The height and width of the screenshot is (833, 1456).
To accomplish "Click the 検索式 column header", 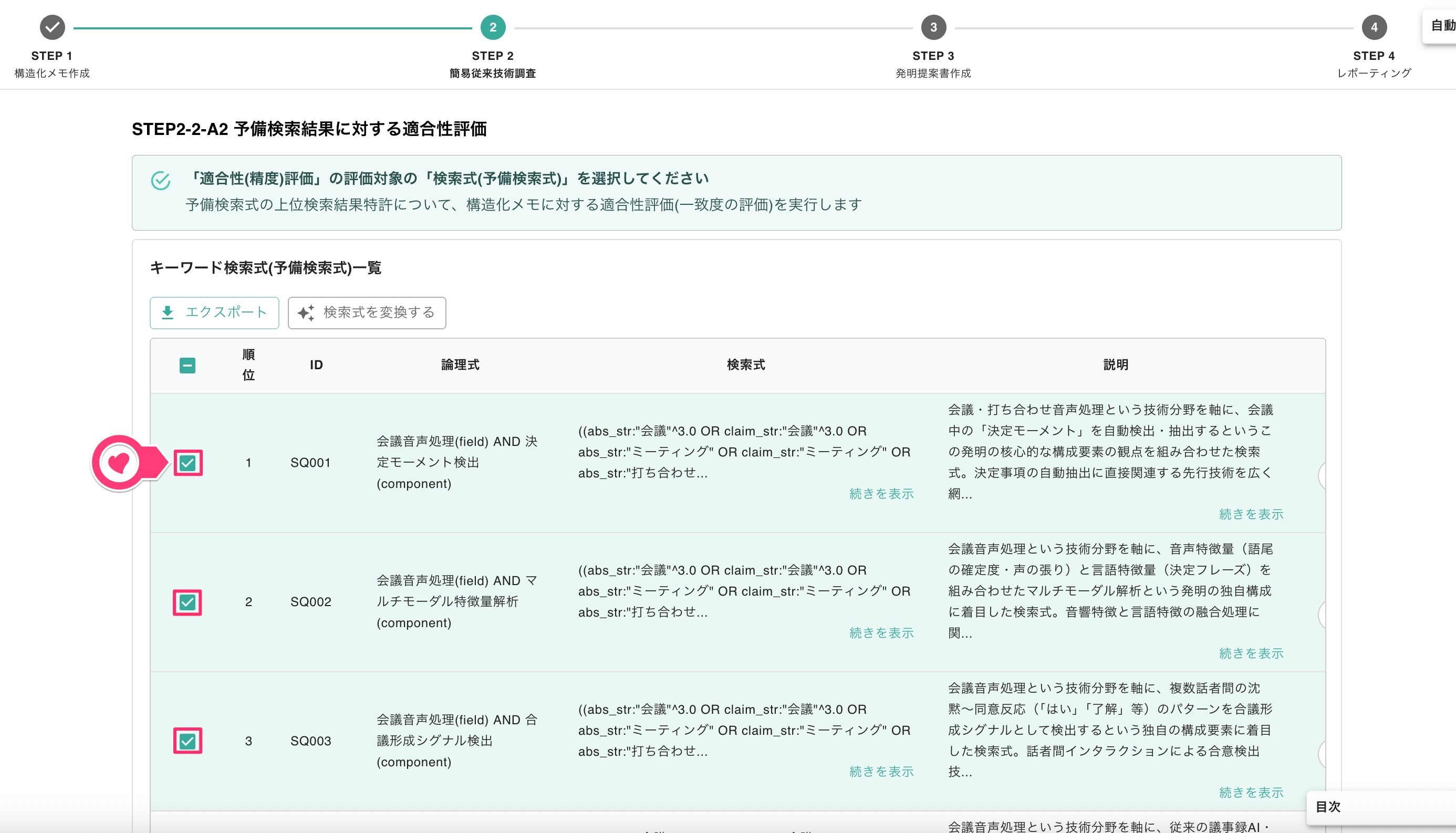I will [x=745, y=365].
